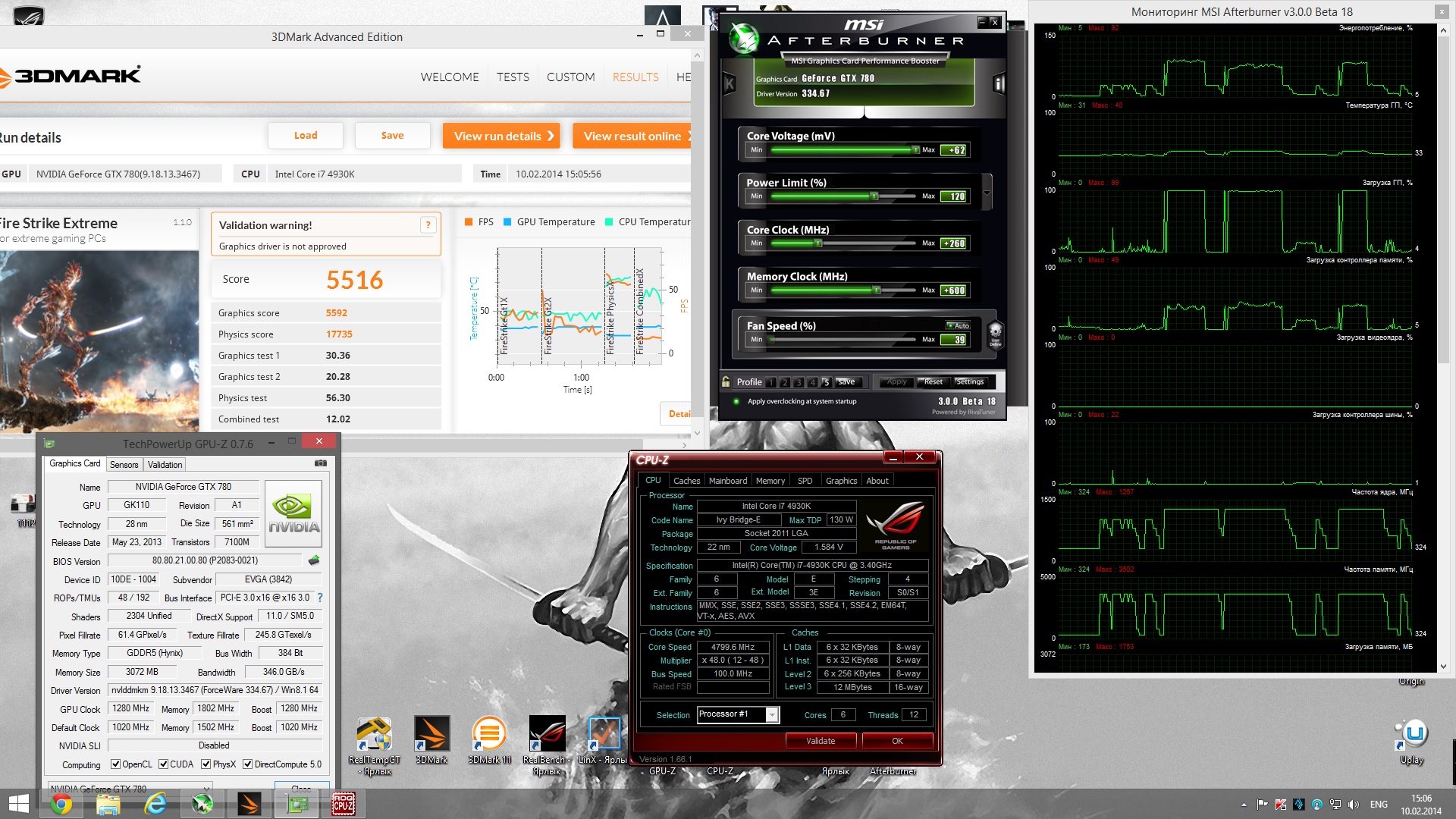Viewport: 1456px width, 819px height.
Task: Click the Power Limit value field 120
Action: tap(954, 196)
